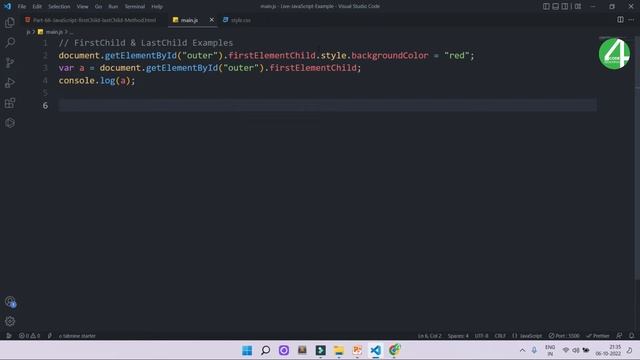Open Chrome from the taskbar
The width and height of the screenshot is (640, 360).
(x=394, y=350)
